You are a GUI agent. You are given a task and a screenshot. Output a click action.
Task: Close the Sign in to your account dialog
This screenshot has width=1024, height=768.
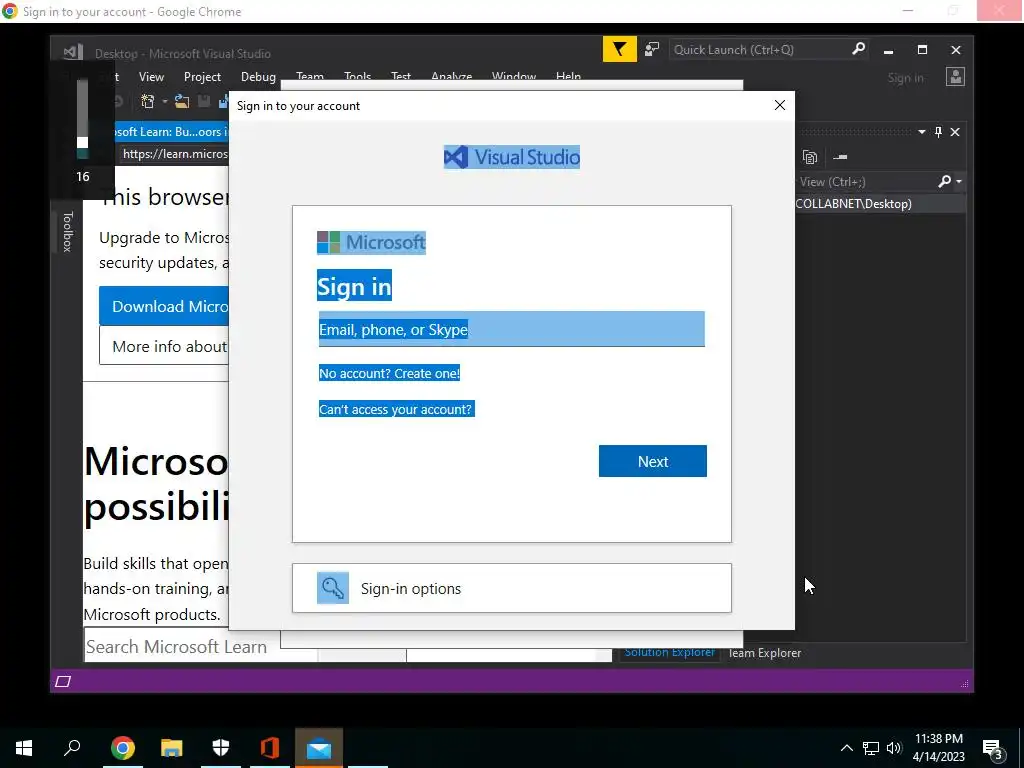click(x=780, y=105)
